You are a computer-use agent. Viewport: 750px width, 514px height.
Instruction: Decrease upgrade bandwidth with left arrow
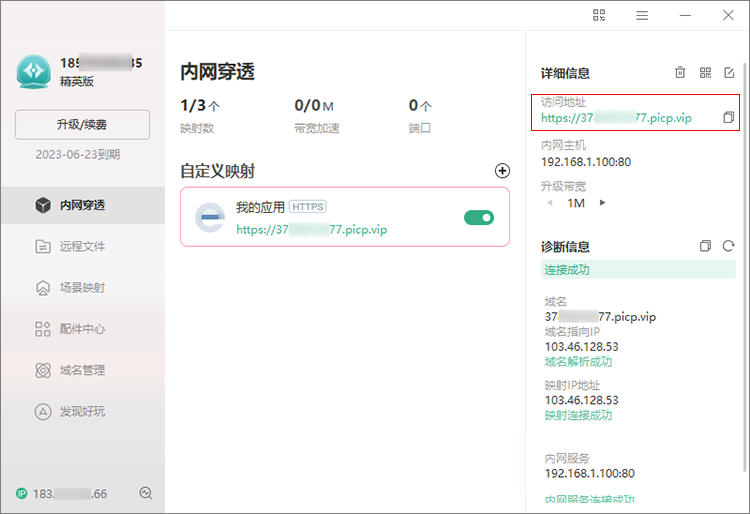550,203
